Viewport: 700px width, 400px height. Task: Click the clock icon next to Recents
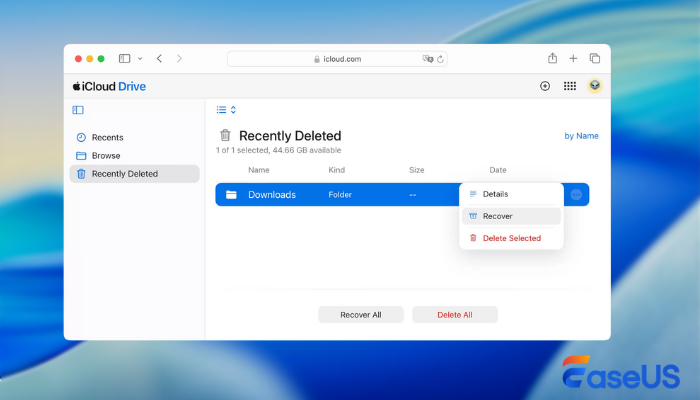point(81,138)
